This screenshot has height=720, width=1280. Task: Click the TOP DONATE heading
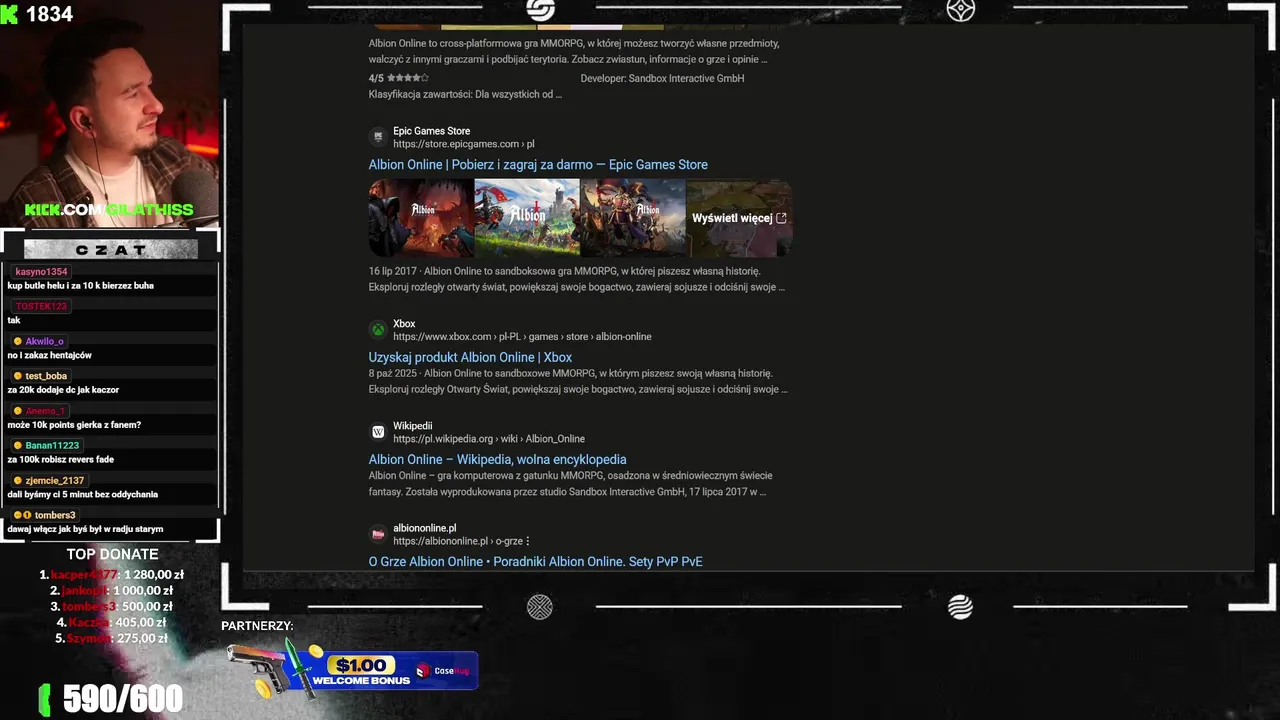[112, 554]
